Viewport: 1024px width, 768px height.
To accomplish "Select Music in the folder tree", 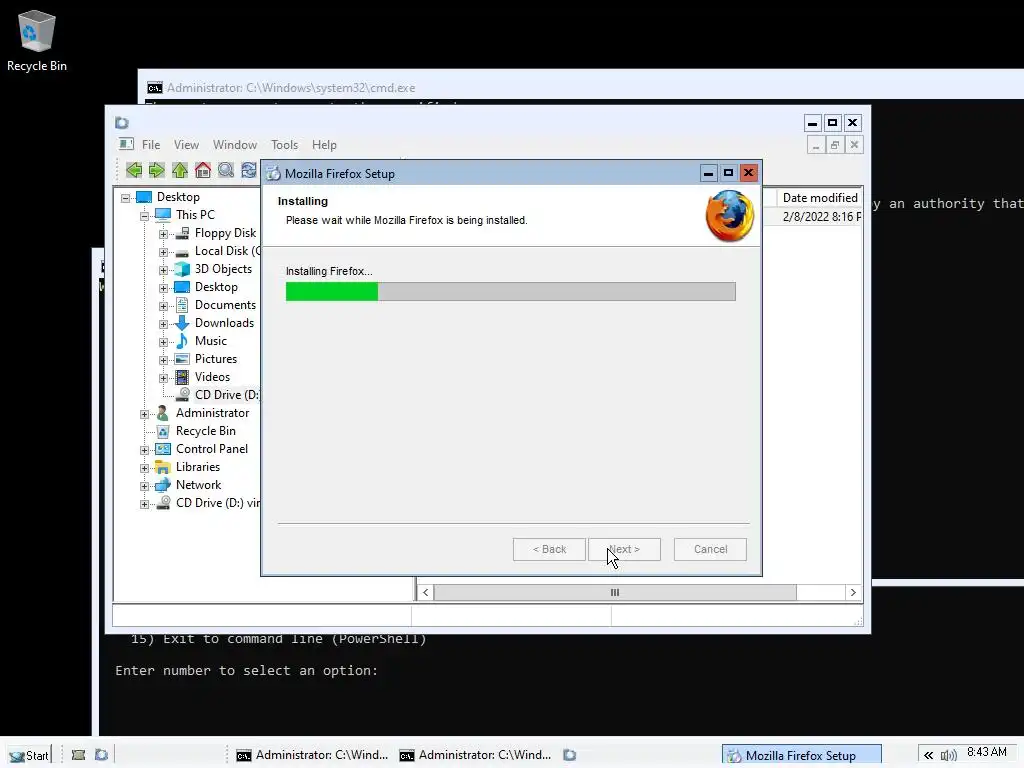I will click(x=210, y=341).
